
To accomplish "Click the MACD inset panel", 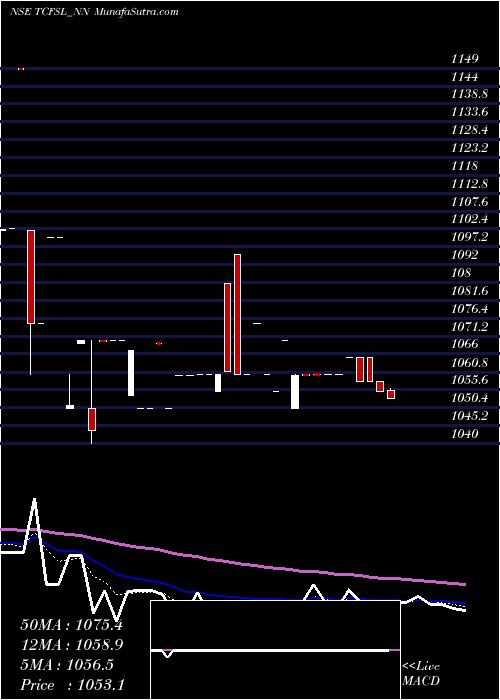I will pos(275,650).
